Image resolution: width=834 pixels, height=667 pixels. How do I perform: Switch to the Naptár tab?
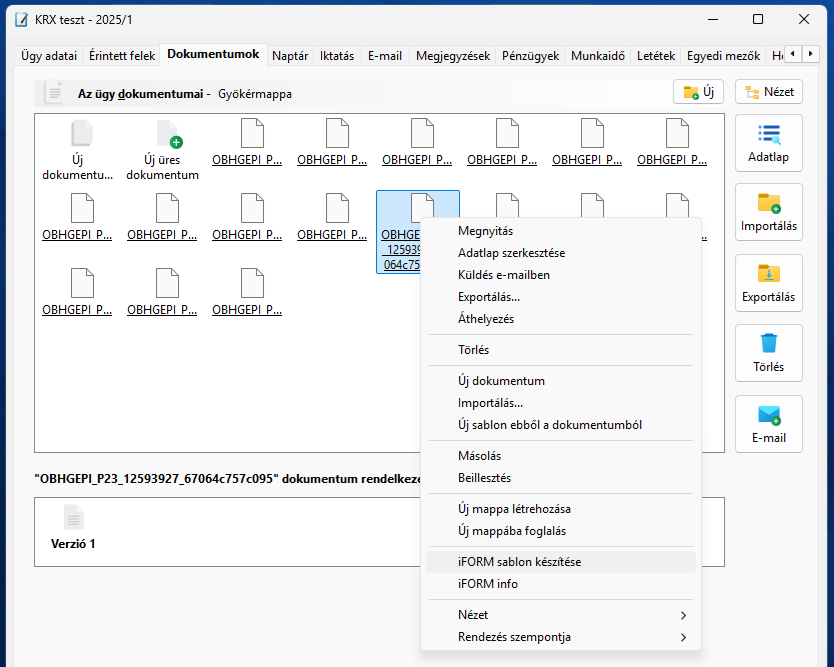pos(290,56)
